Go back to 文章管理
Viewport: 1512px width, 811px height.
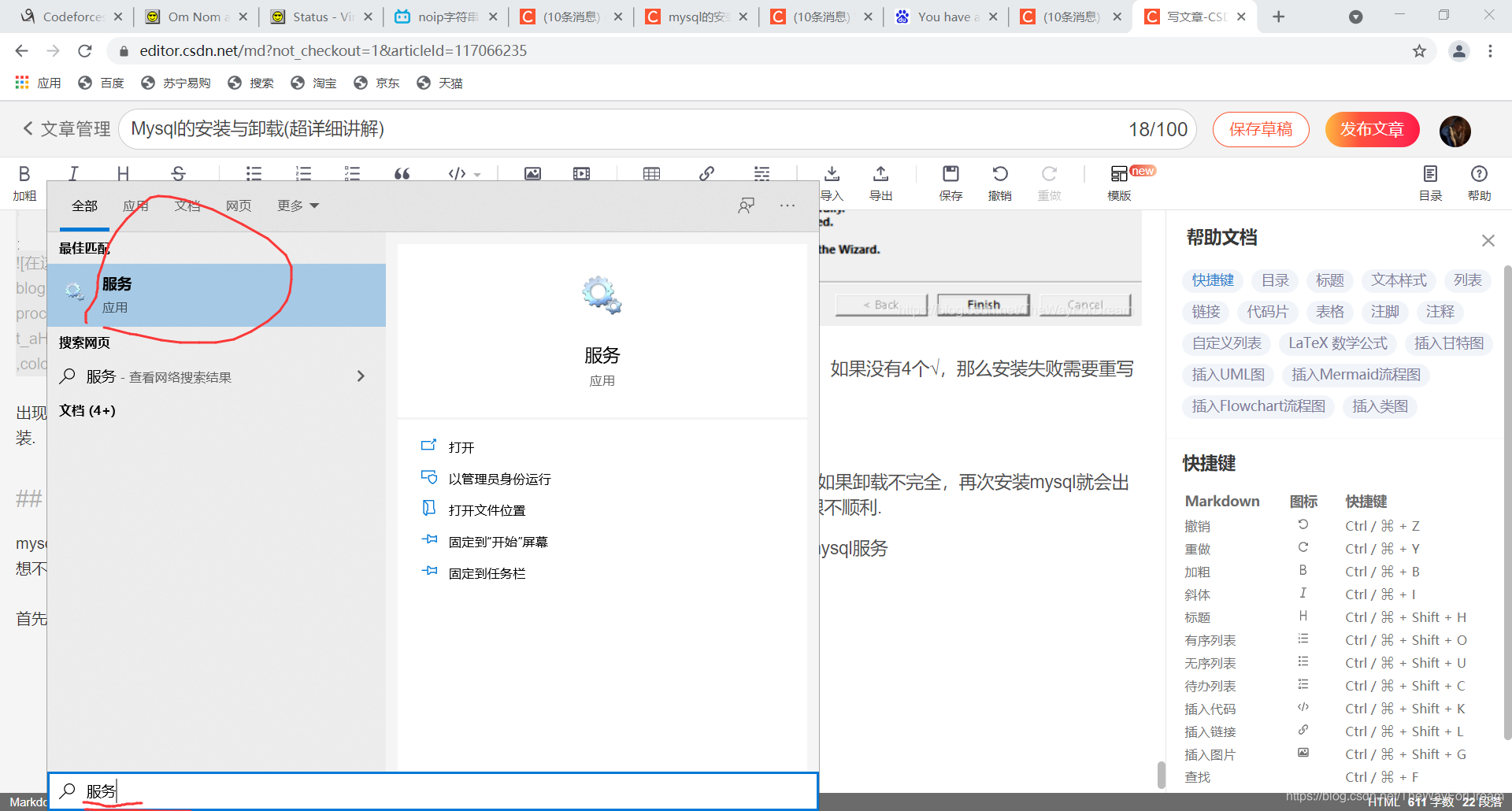[x=66, y=129]
